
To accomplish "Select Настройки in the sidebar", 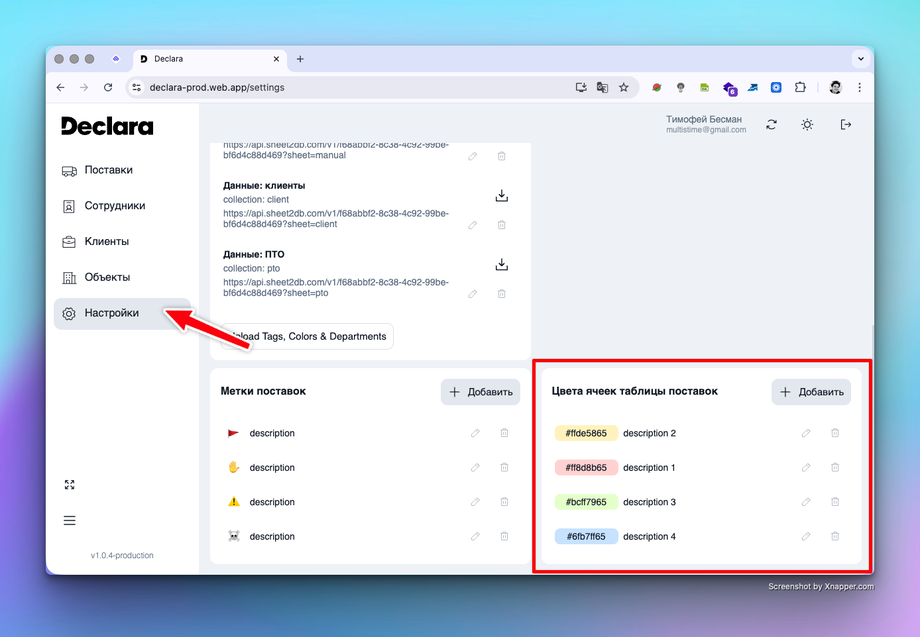I will pos(122,313).
